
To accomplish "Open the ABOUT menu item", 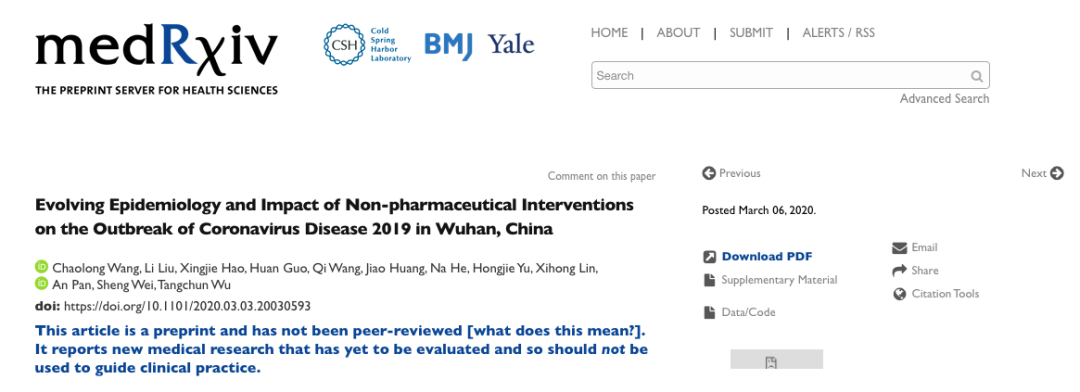I will tap(678, 32).
